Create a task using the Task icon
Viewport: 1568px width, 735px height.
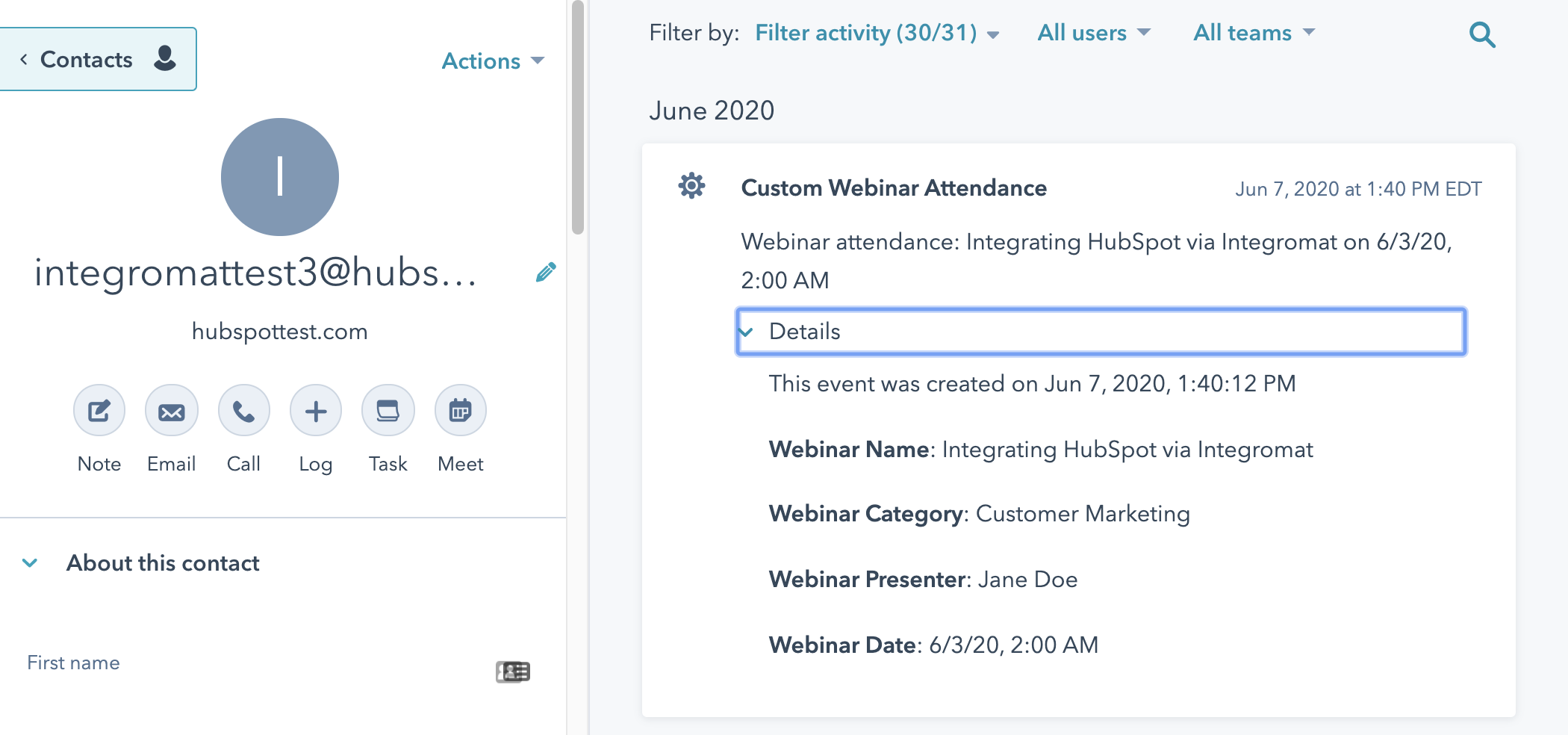coord(388,410)
